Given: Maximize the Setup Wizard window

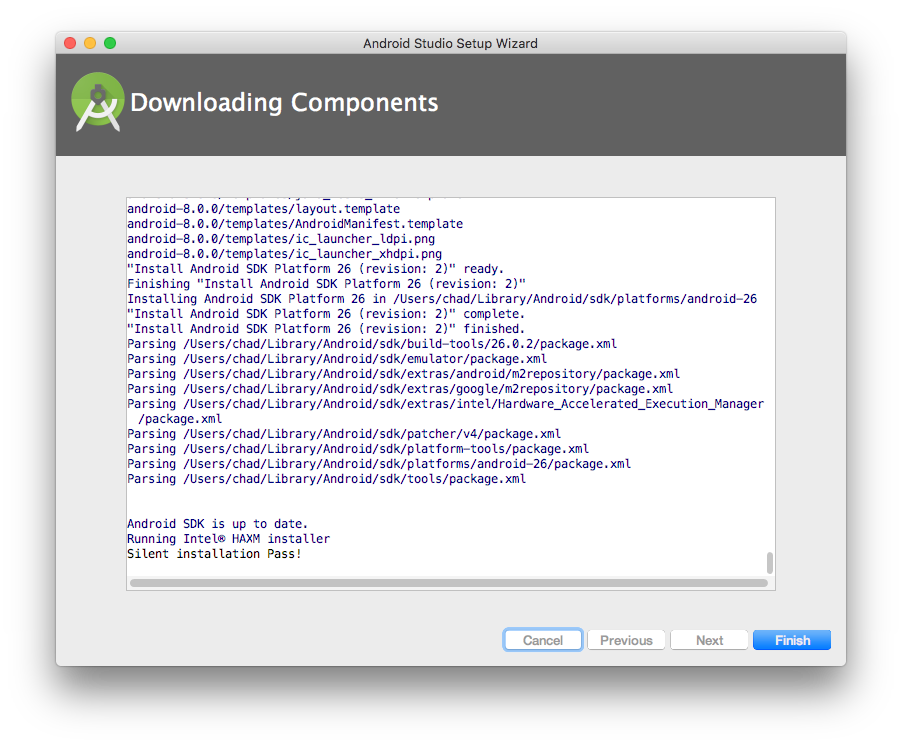Looking at the screenshot, I should point(110,43).
